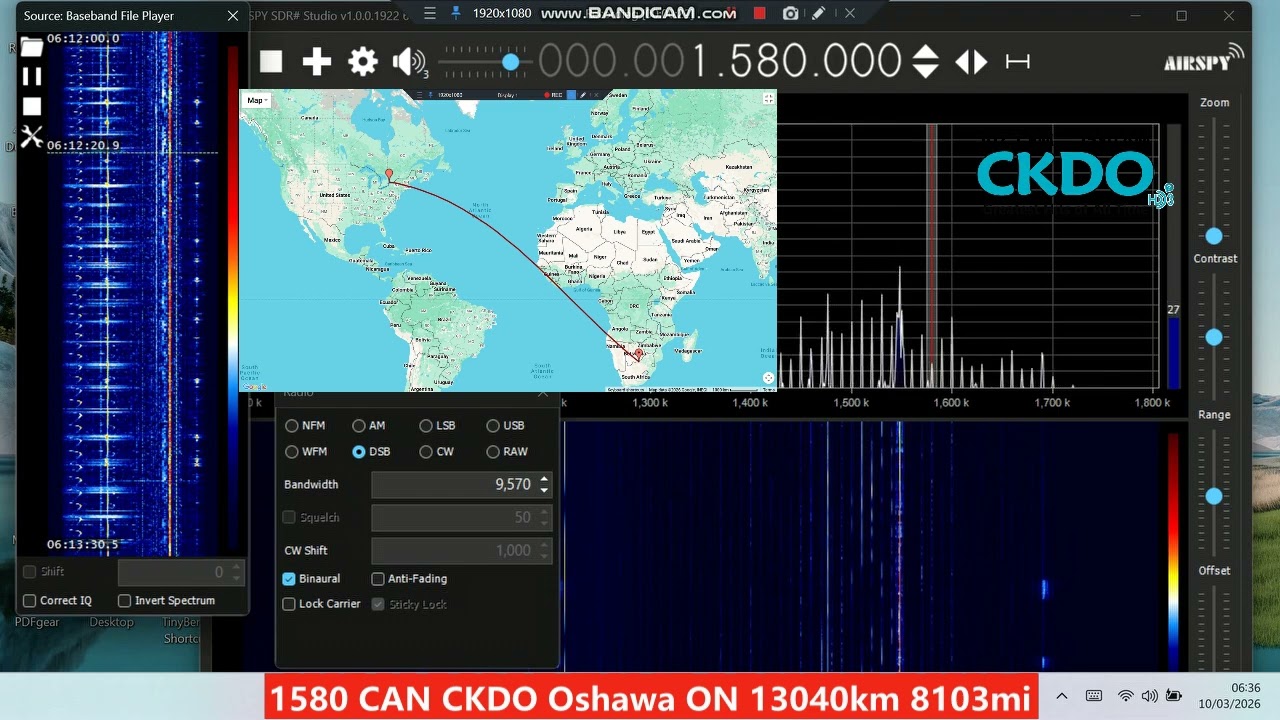Disable the Binaural checkbox
Screen dimensions: 1280x720
[x=289, y=579]
